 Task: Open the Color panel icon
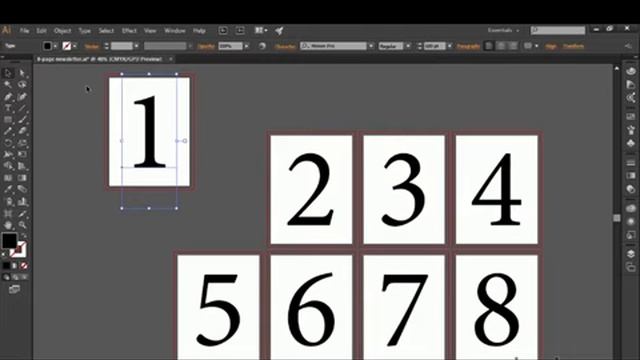click(631, 71)
